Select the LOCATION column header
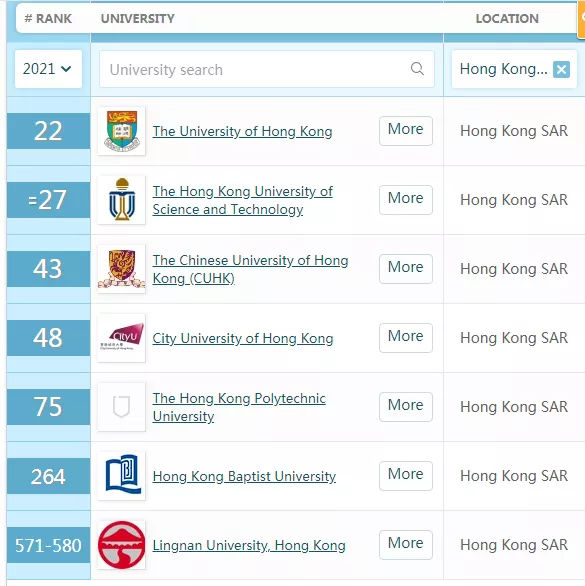This screenshot has height=586, width=585. click(507, 18)
